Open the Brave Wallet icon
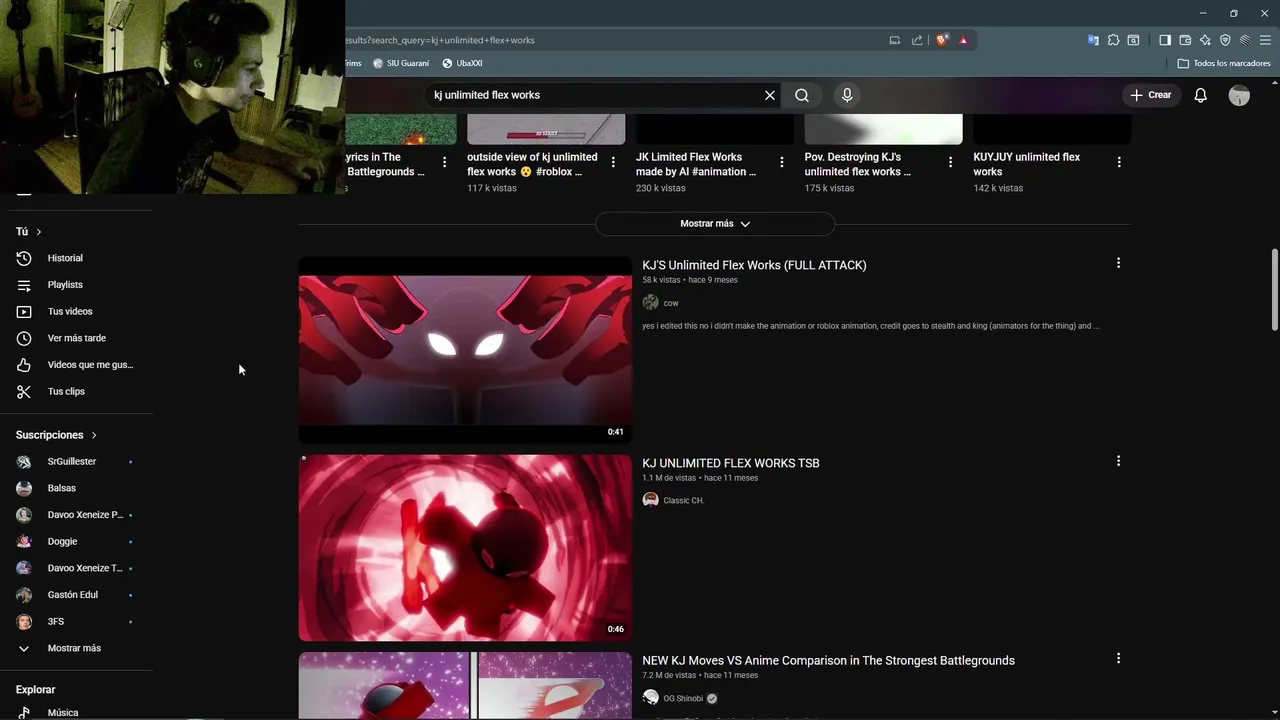The width and height of the screenshot is (1280, 720). (1185, 40)
